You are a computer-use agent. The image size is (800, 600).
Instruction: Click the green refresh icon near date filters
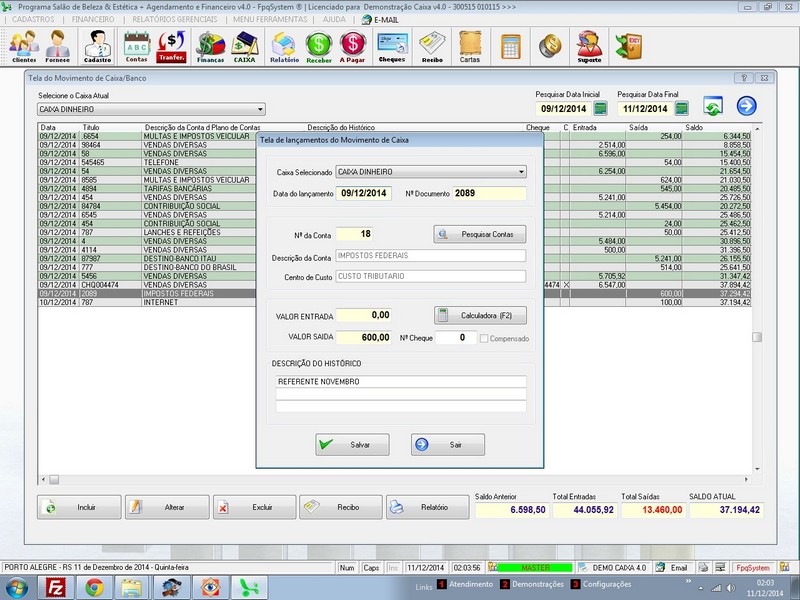pyautogui.click(x=713, y=107)
